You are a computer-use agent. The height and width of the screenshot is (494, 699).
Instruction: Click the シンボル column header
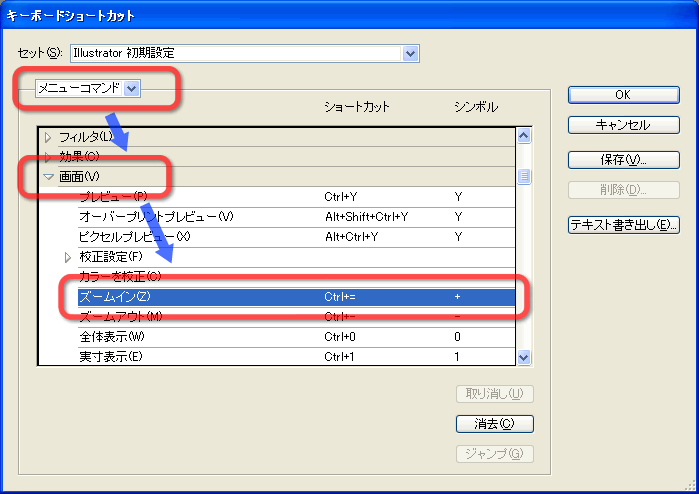476,107
